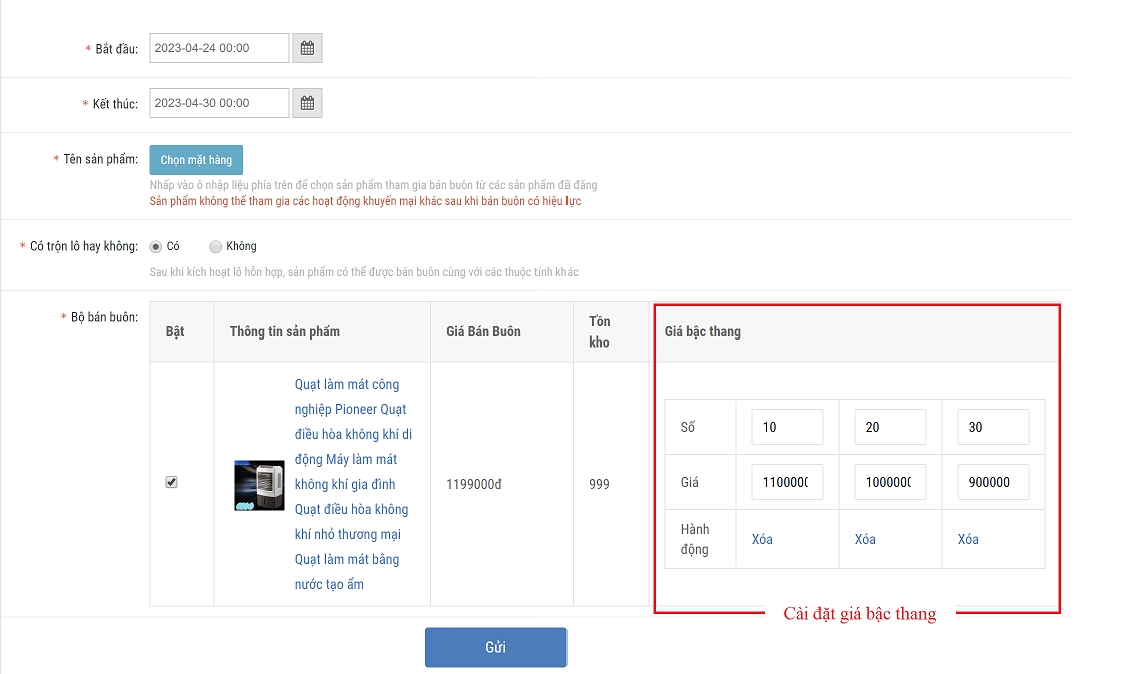Open calendar picker for Bắt đầu date
The image size is (1130, 674).
tap(308, 48)
